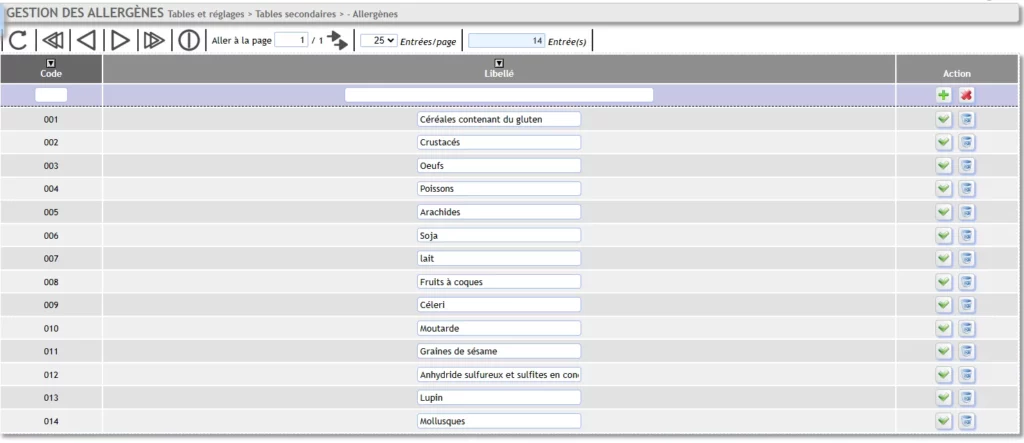This screenshot has height=443, width=1024.
Task: Click the empty new Code input field
Action: point(51,95)
